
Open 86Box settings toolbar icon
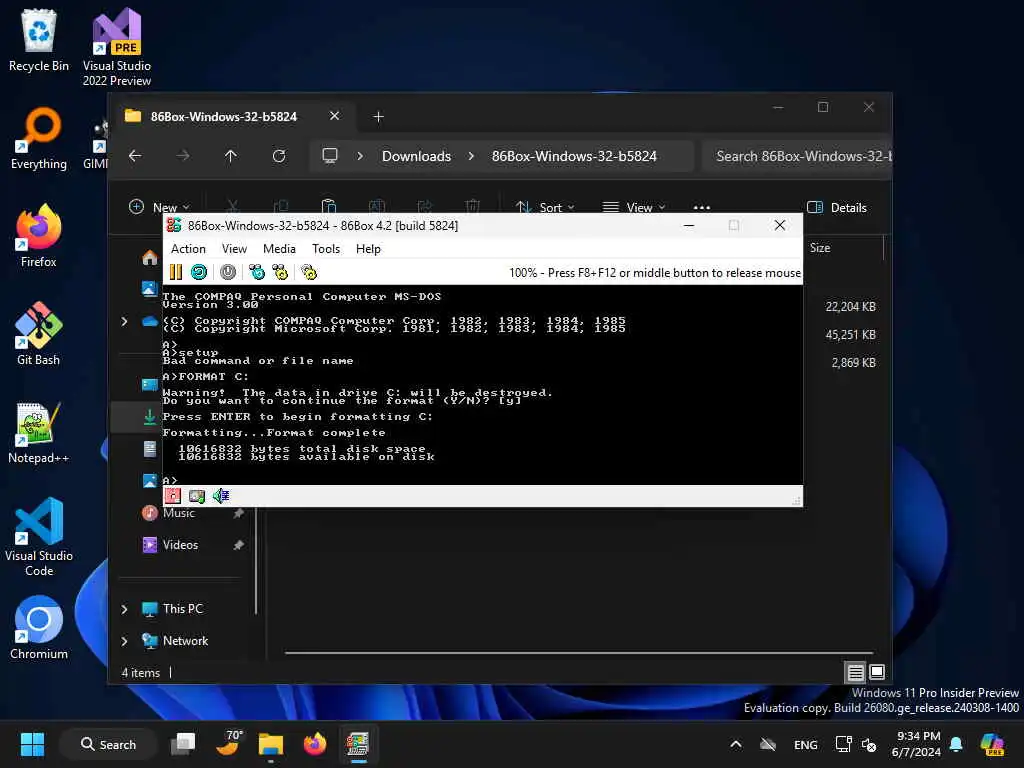(x=309, y=272)
